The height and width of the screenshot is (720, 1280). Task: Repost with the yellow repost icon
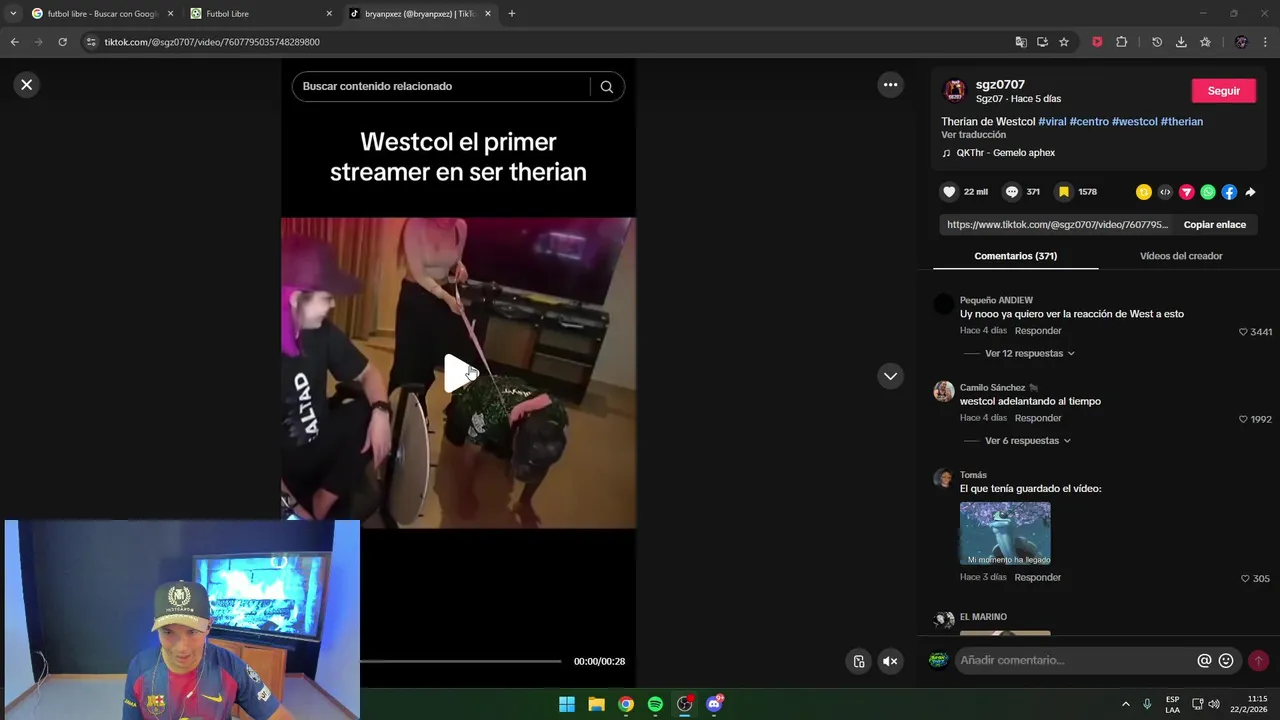tap(1144, 192)
